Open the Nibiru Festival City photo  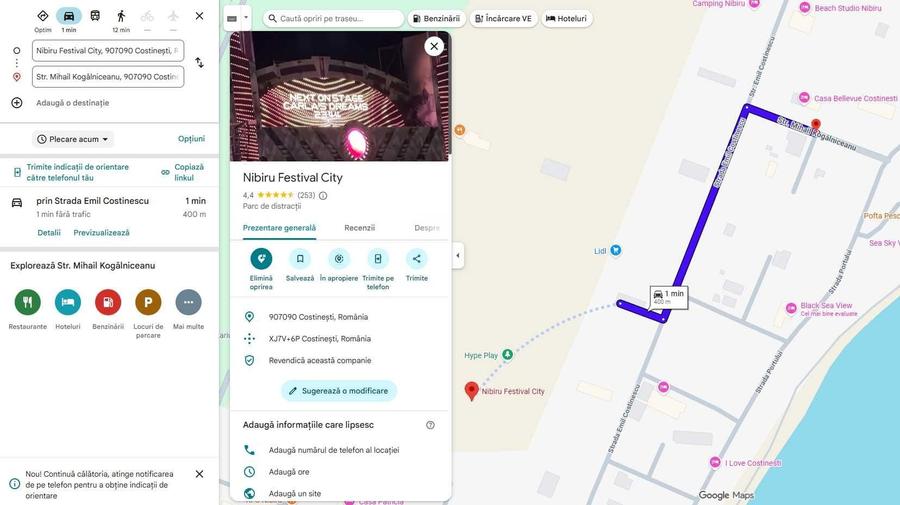coord(340,96)
